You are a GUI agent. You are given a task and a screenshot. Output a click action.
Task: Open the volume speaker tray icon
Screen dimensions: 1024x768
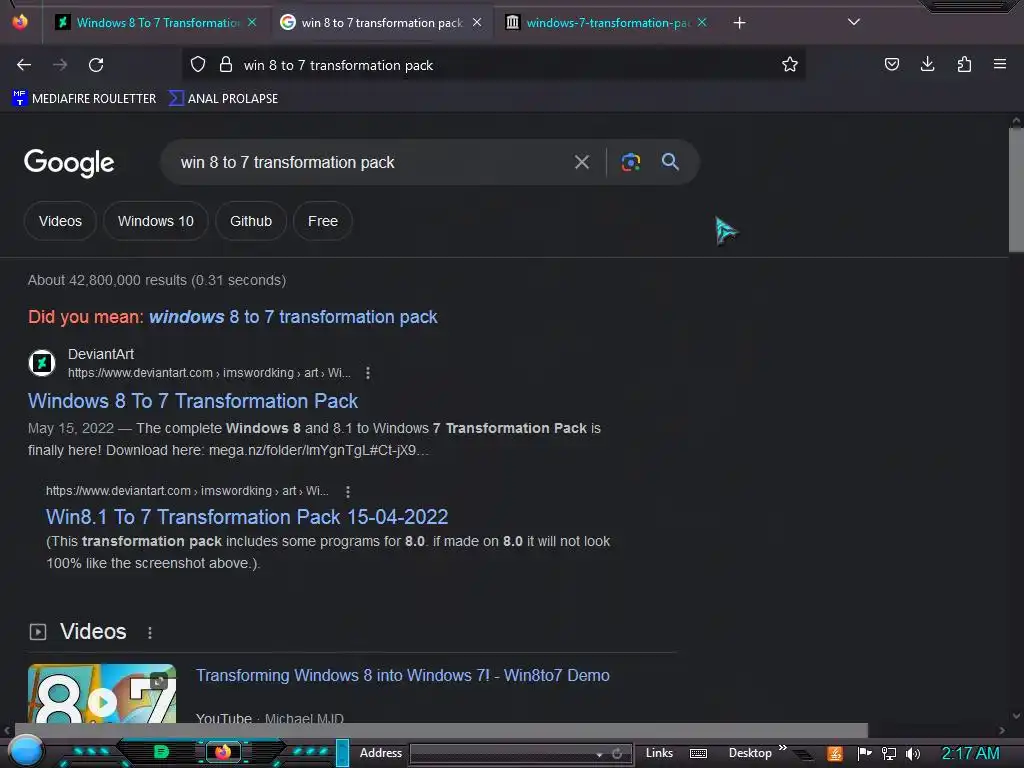coord(913,754)
